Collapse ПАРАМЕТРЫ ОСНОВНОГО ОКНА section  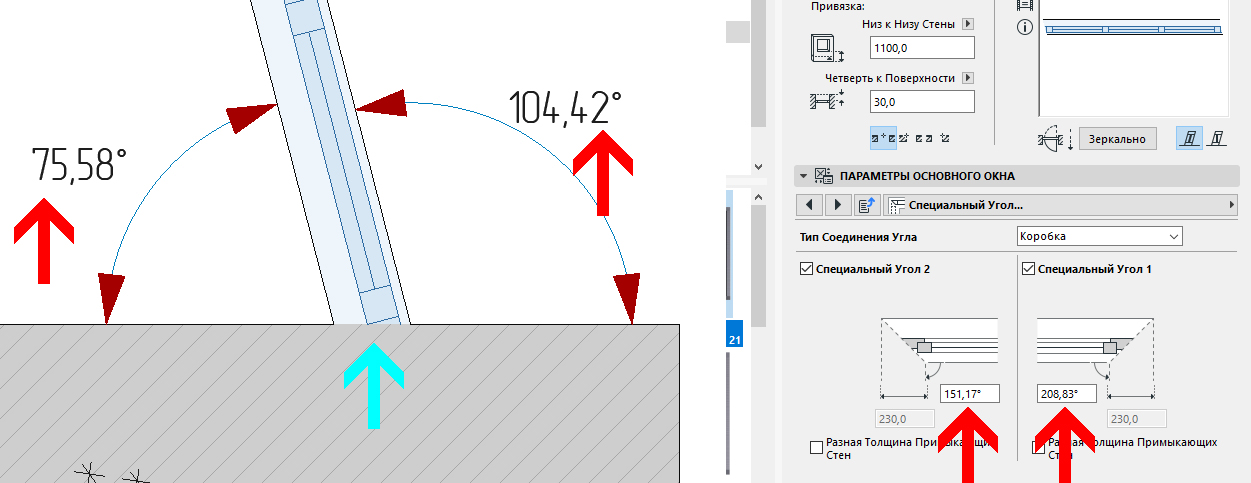803,176
